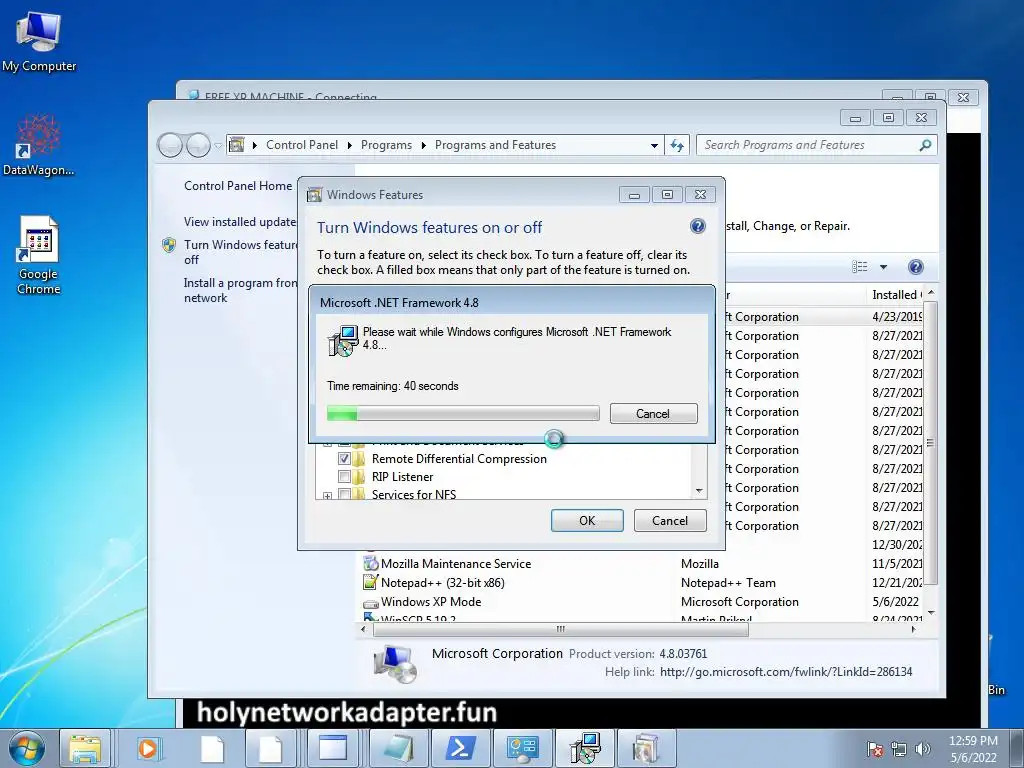1024x768 pixels.
Task: Switch to Control Panel taskbar item
Action: click(522, 748)
